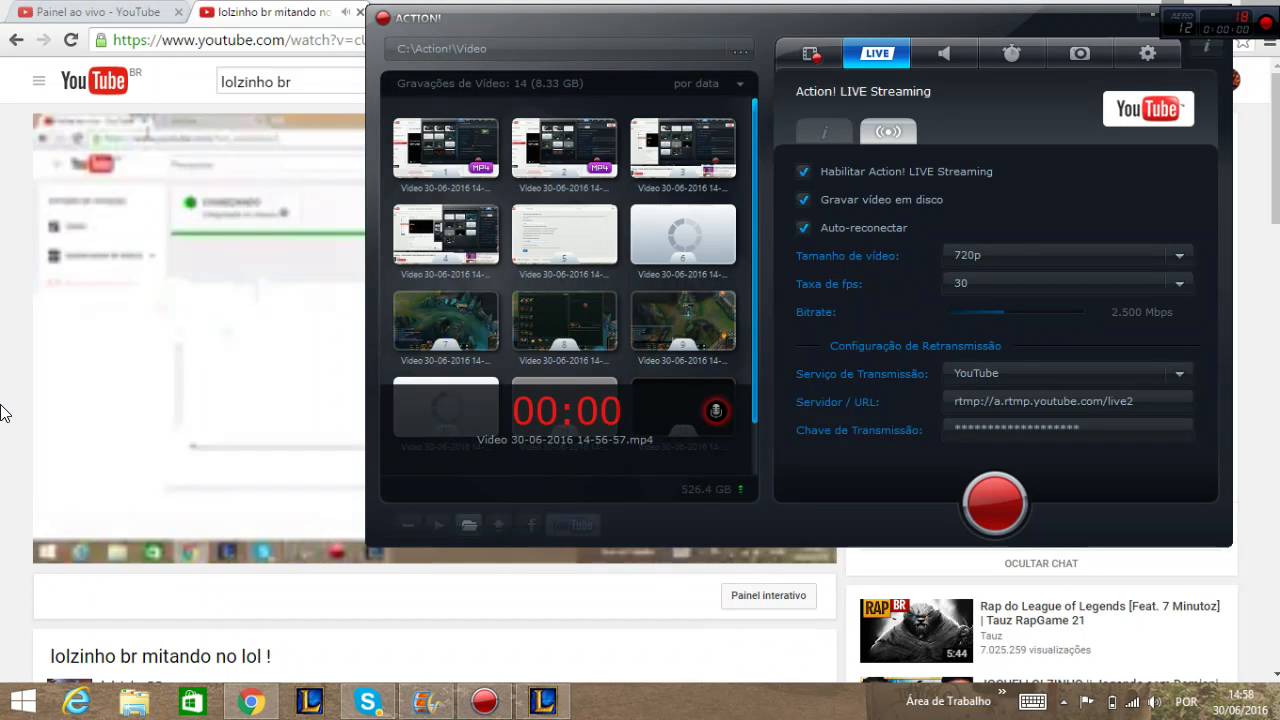Open Windows Store from taskbar
The width and height of the screenshot is (1280, 720).
click(x=192, y=702)
